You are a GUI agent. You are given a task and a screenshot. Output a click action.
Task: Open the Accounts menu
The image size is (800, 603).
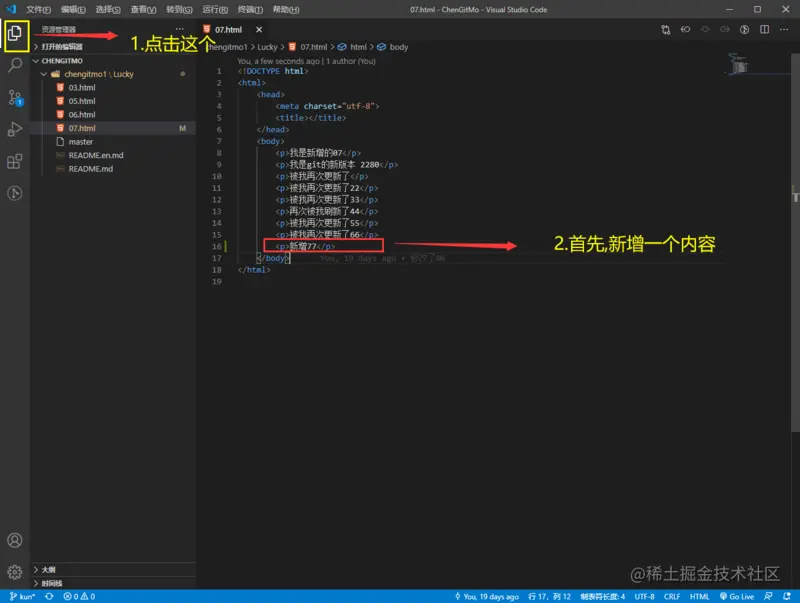15,540
